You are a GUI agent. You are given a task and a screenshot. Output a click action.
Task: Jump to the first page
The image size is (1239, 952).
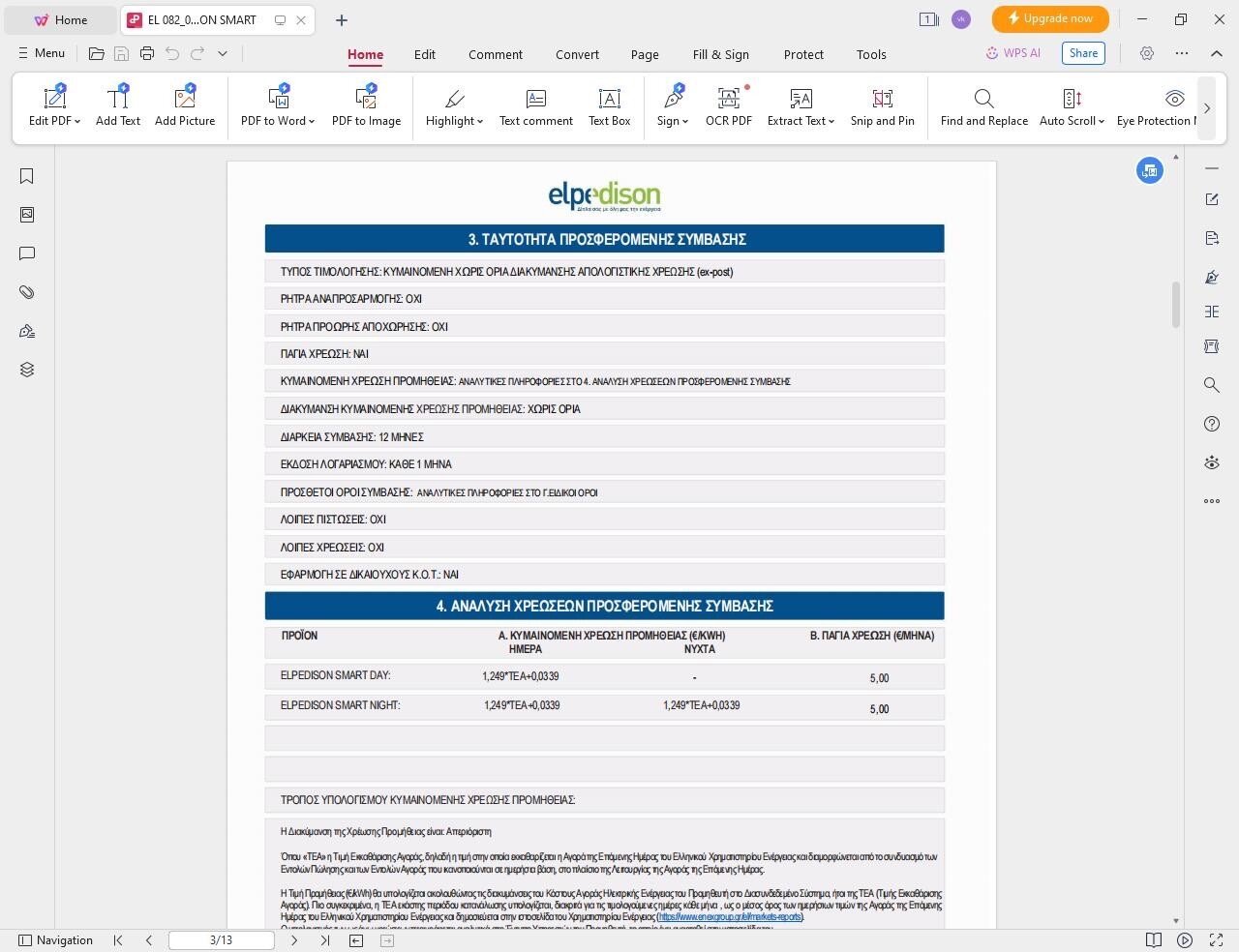[118, 940]
